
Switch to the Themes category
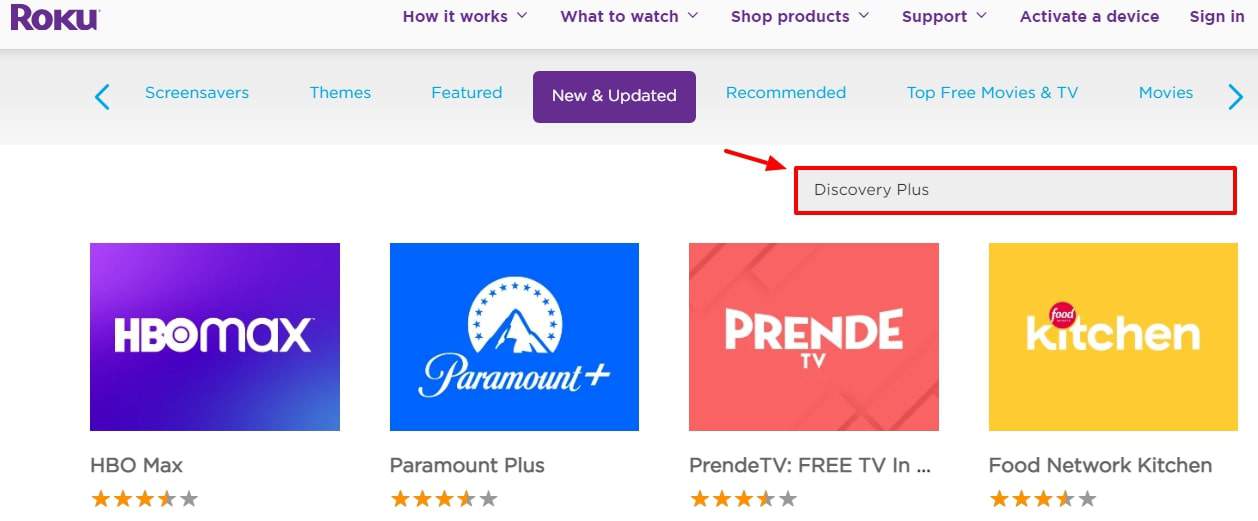(340, 92)
